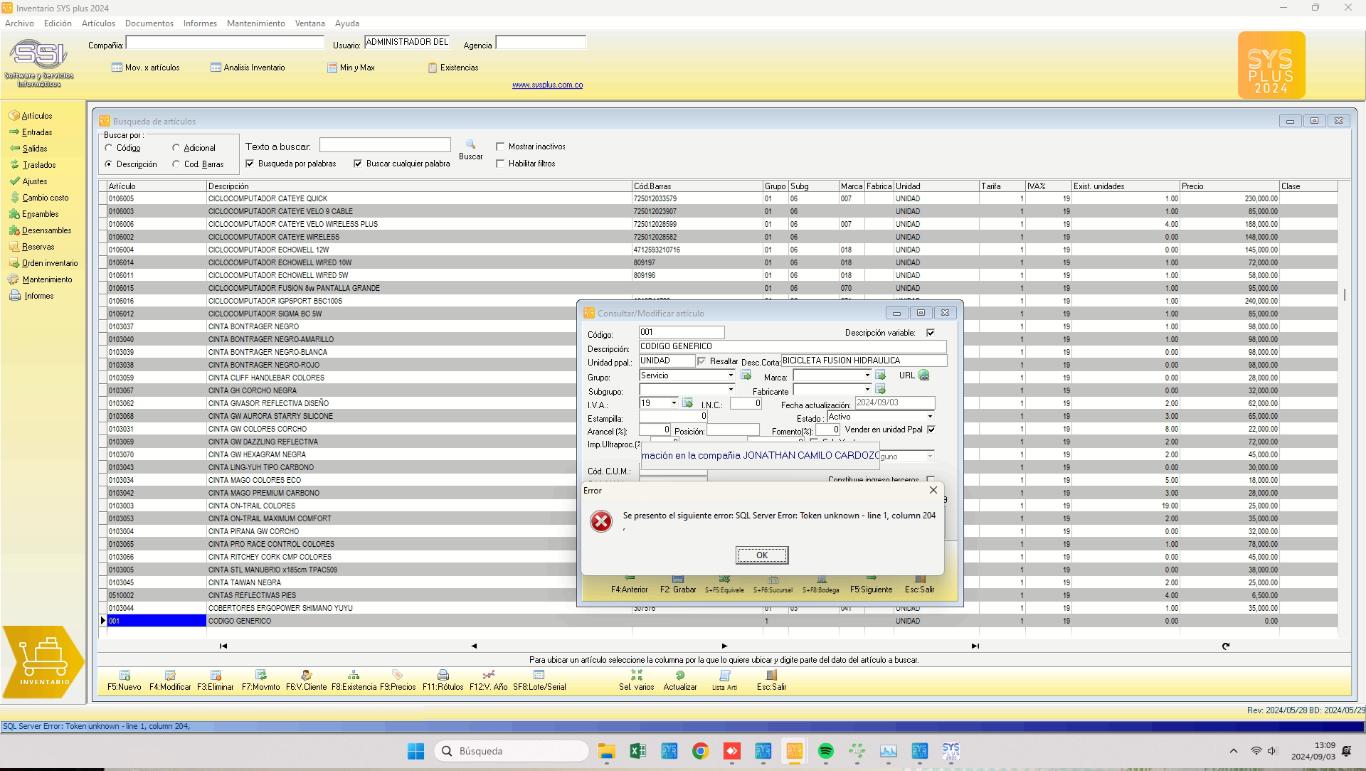Open the Mantenimiento menu in menu bar

pyautogui.click(x=255, y=23)
